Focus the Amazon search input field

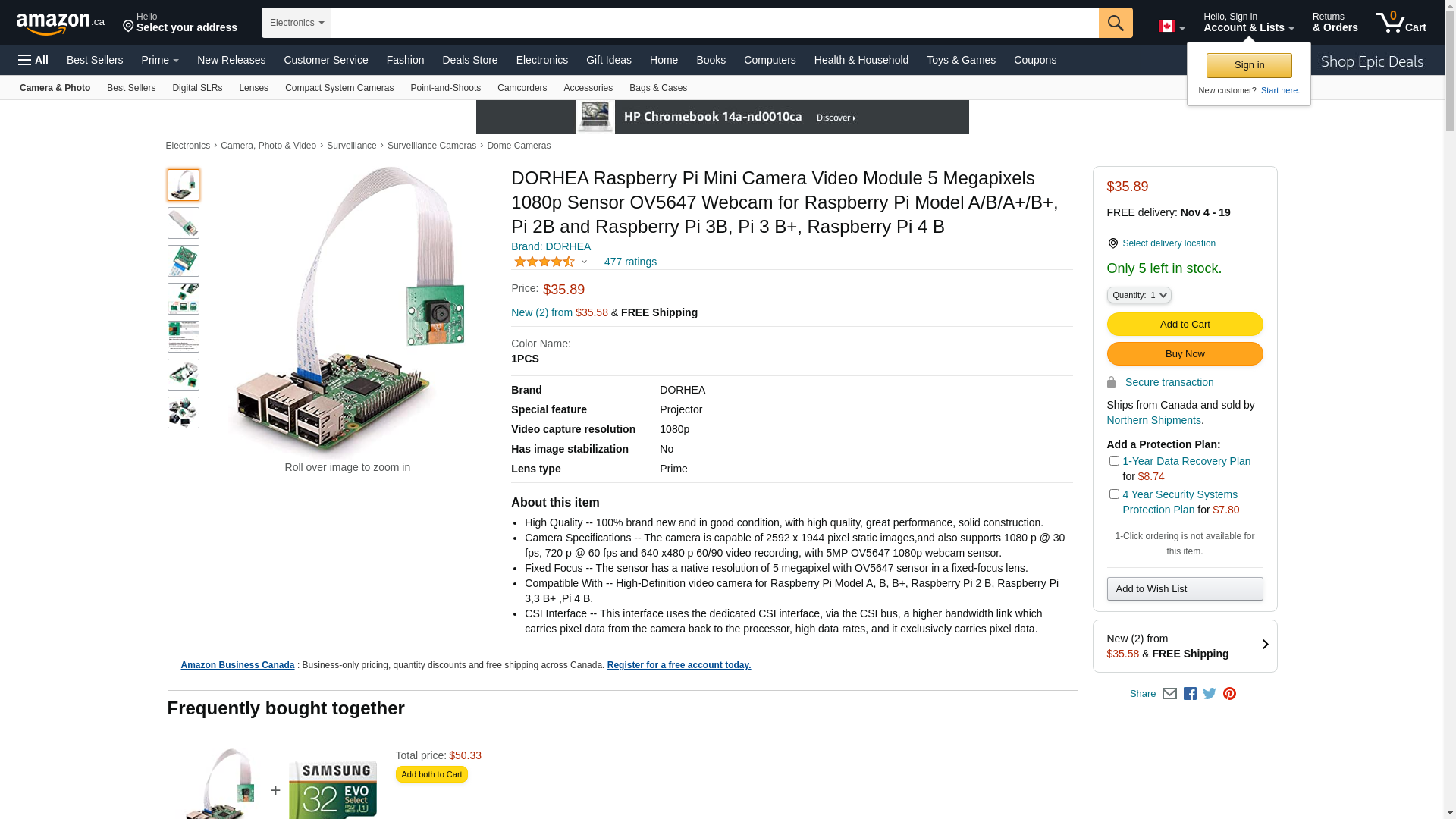715,23
